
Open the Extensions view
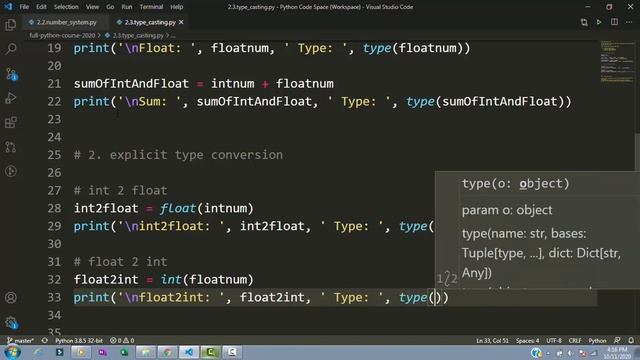[11, 122]
